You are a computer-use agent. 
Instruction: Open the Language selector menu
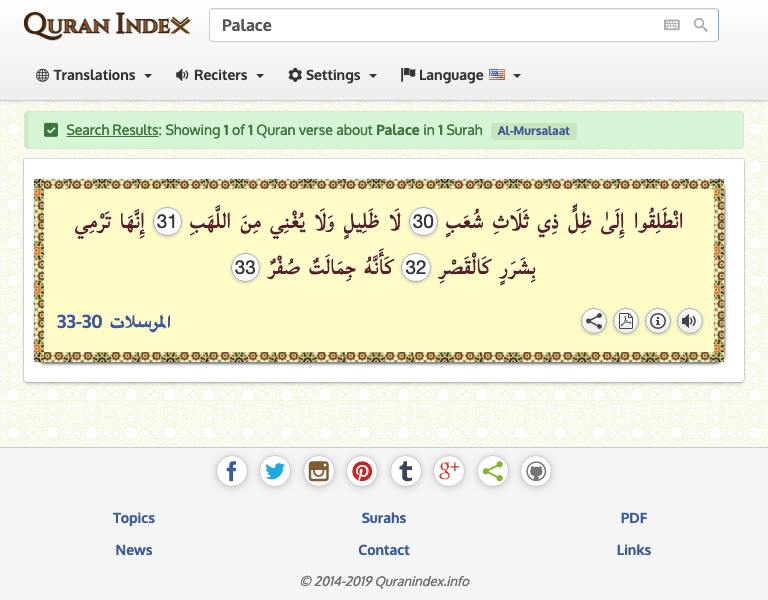(x=460, y=75)
